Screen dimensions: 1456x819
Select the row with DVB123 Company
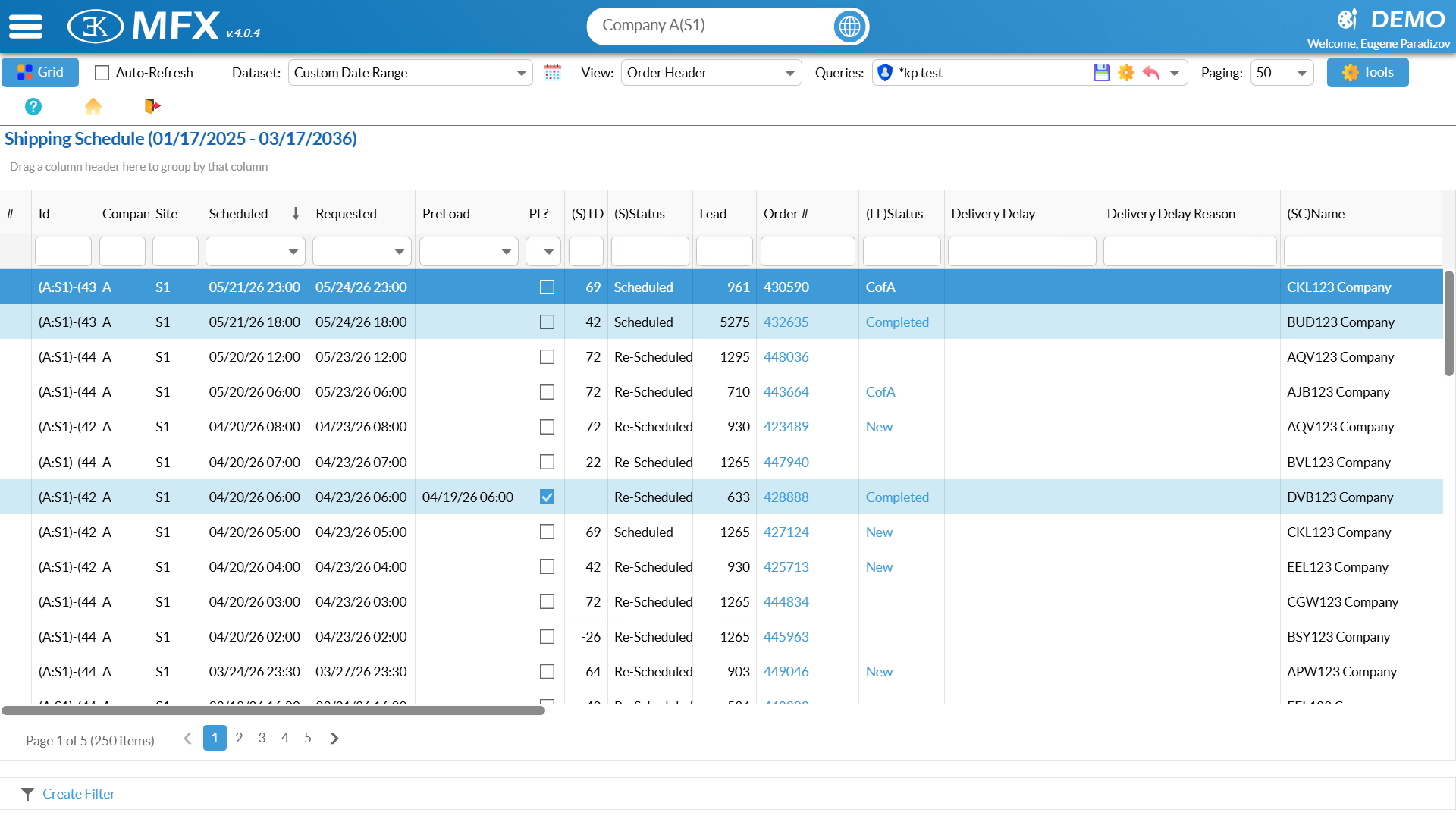(x=721, y=497)
